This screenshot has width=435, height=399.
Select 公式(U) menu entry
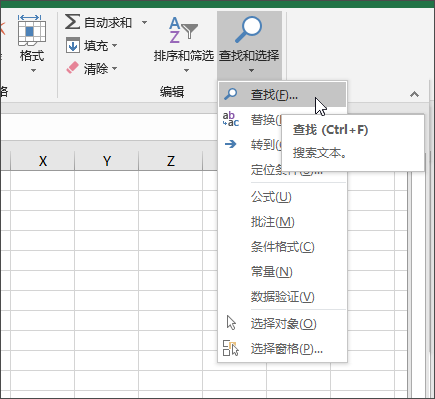pyautogui.click(x=283, y=197)
